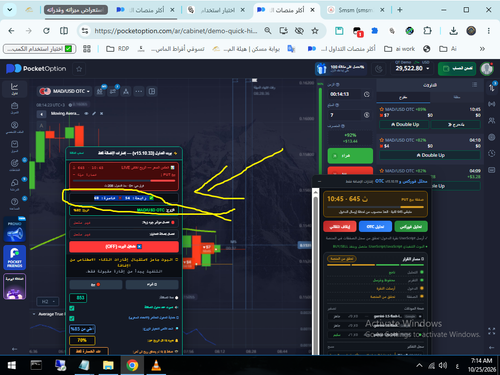This screenshot has width=500, height=375.
Task: Open the express trades round icon right sidebar
Action: click(x=492, y=137)
